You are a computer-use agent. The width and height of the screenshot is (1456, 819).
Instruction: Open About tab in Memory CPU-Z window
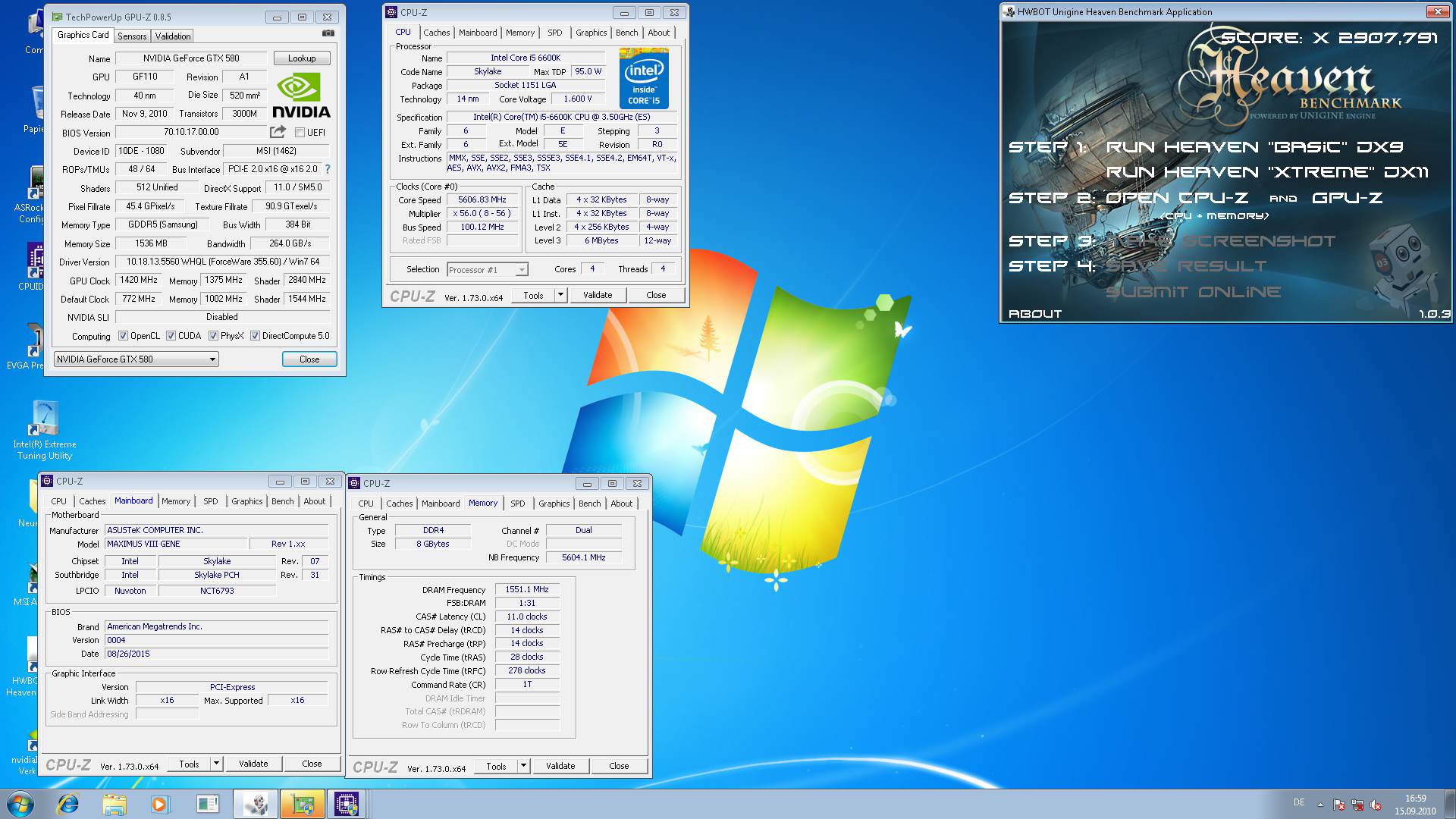(621, 504)
